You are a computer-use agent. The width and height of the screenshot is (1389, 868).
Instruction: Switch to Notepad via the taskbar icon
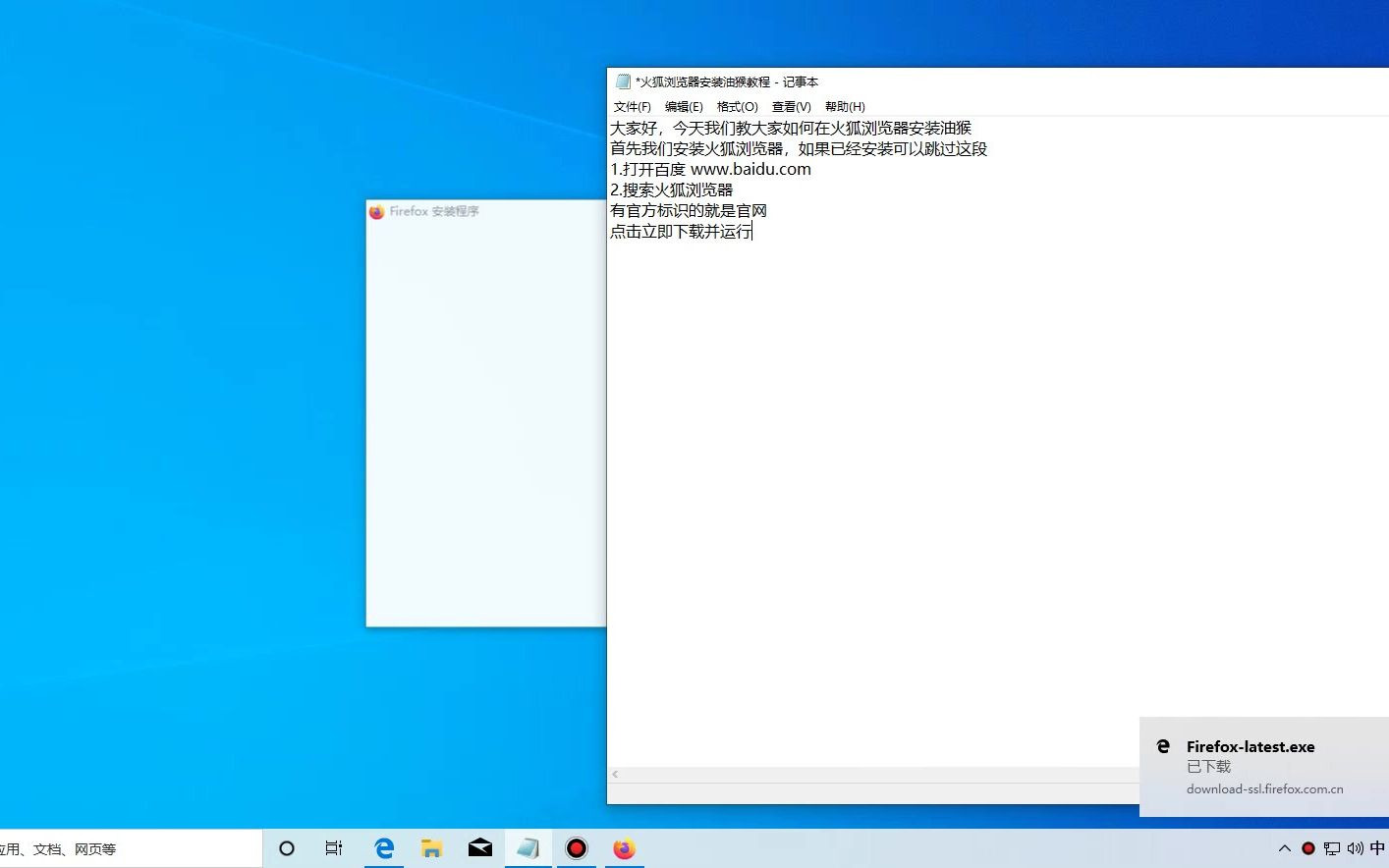(528, 848)
